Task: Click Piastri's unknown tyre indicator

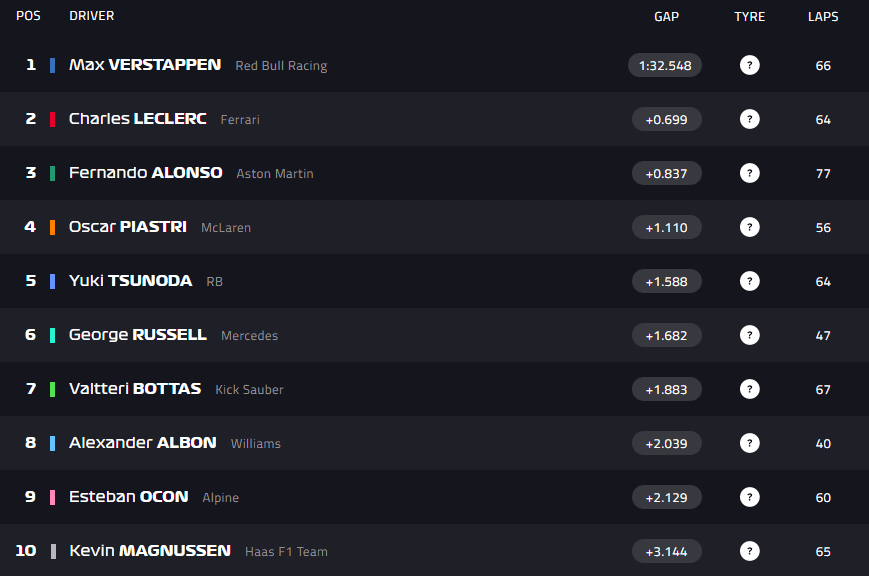Action: (749, 227)
